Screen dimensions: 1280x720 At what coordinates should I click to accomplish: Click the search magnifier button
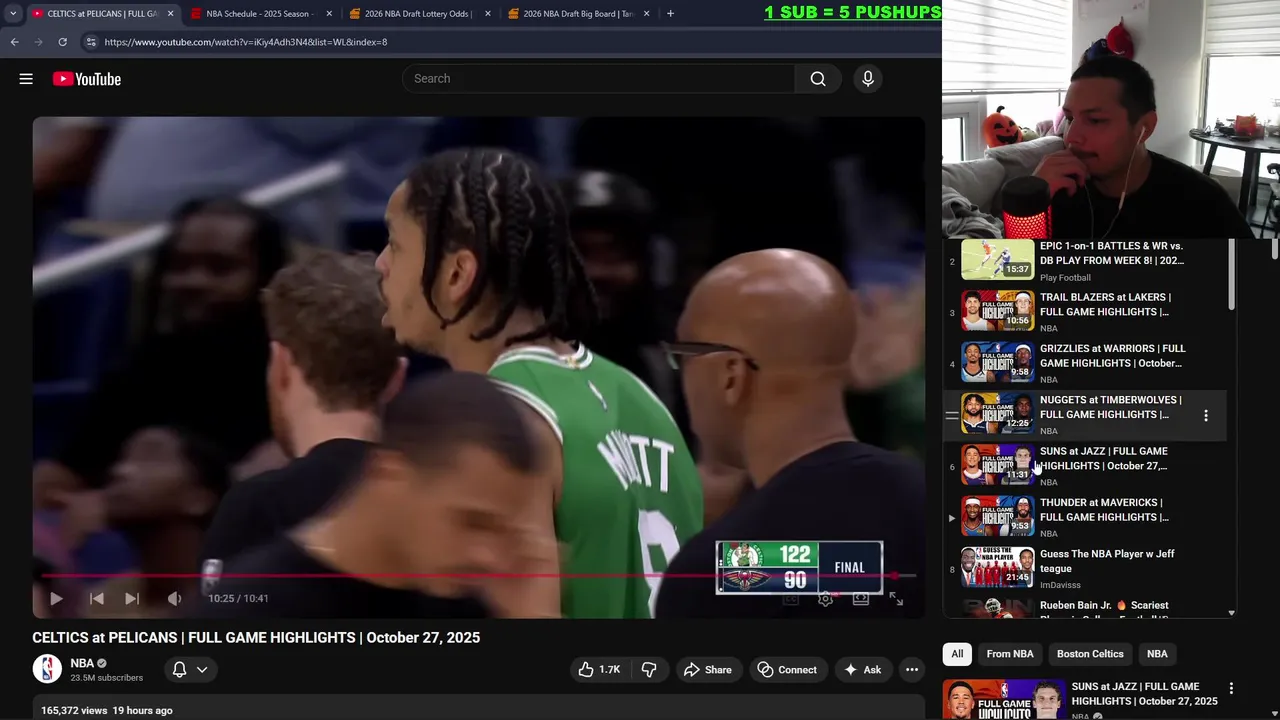tap(818, 79)
